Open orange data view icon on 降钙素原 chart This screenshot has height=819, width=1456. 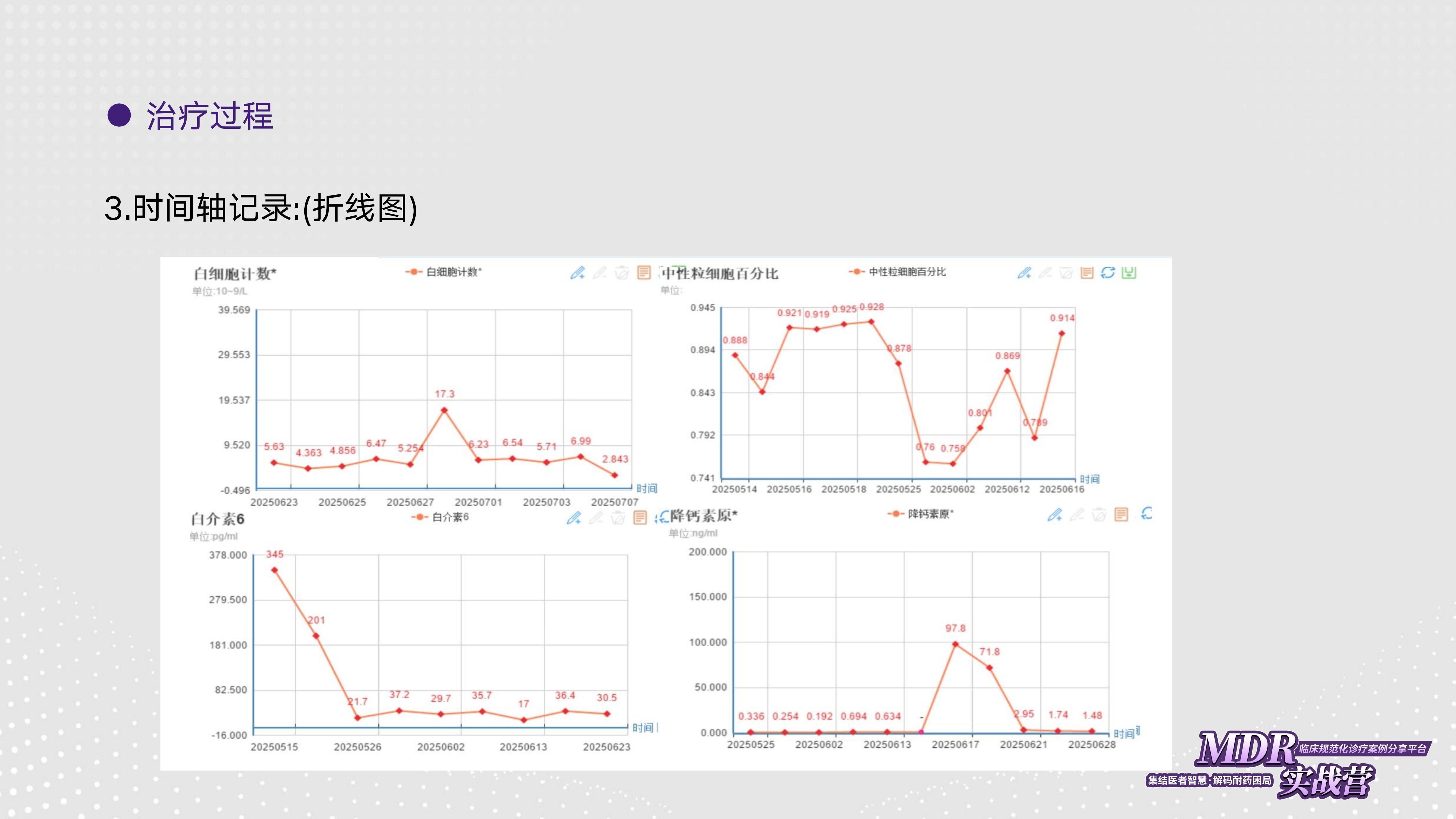[1121, 514]
